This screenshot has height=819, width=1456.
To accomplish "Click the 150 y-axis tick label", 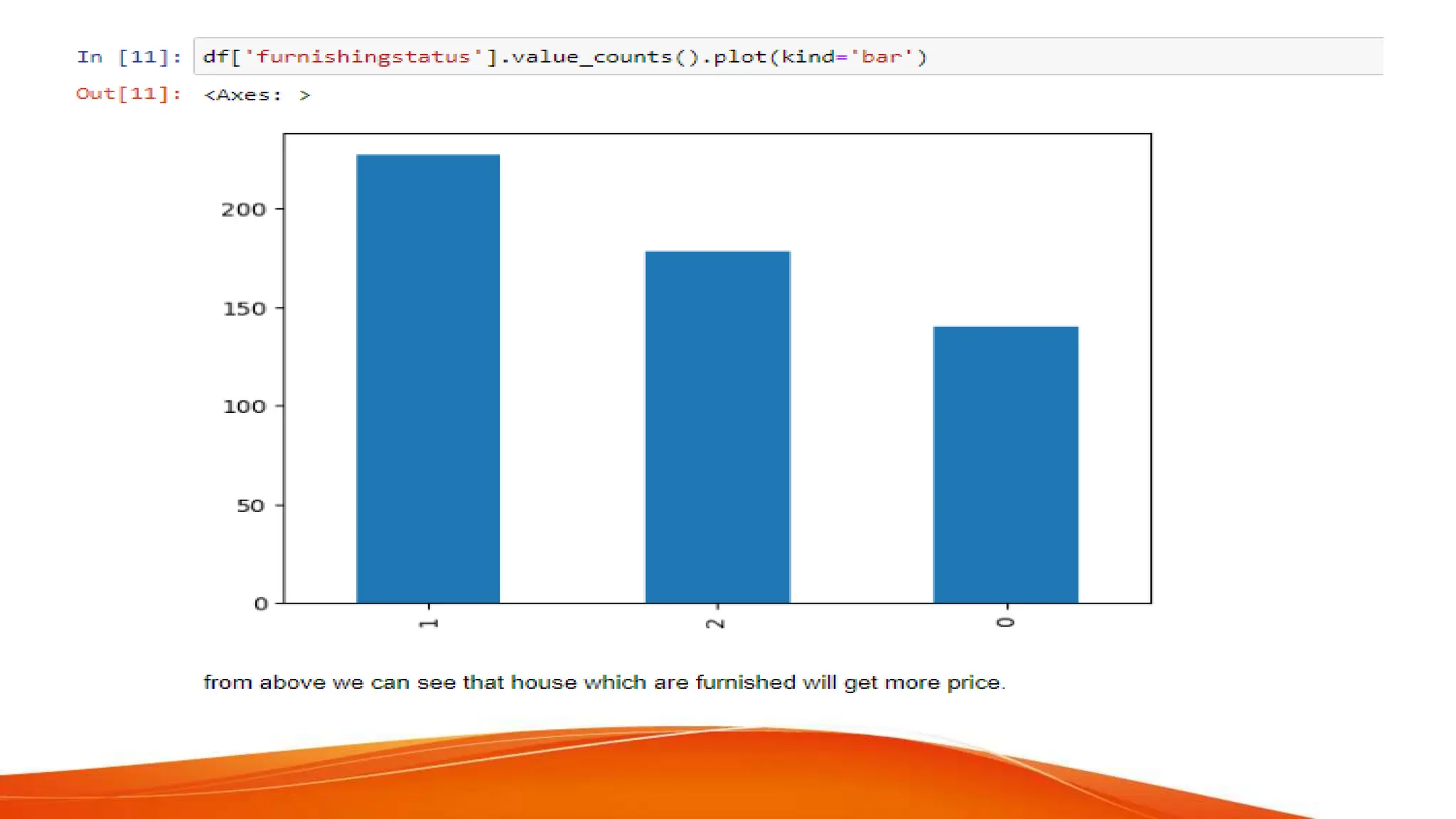I will 244,309.
